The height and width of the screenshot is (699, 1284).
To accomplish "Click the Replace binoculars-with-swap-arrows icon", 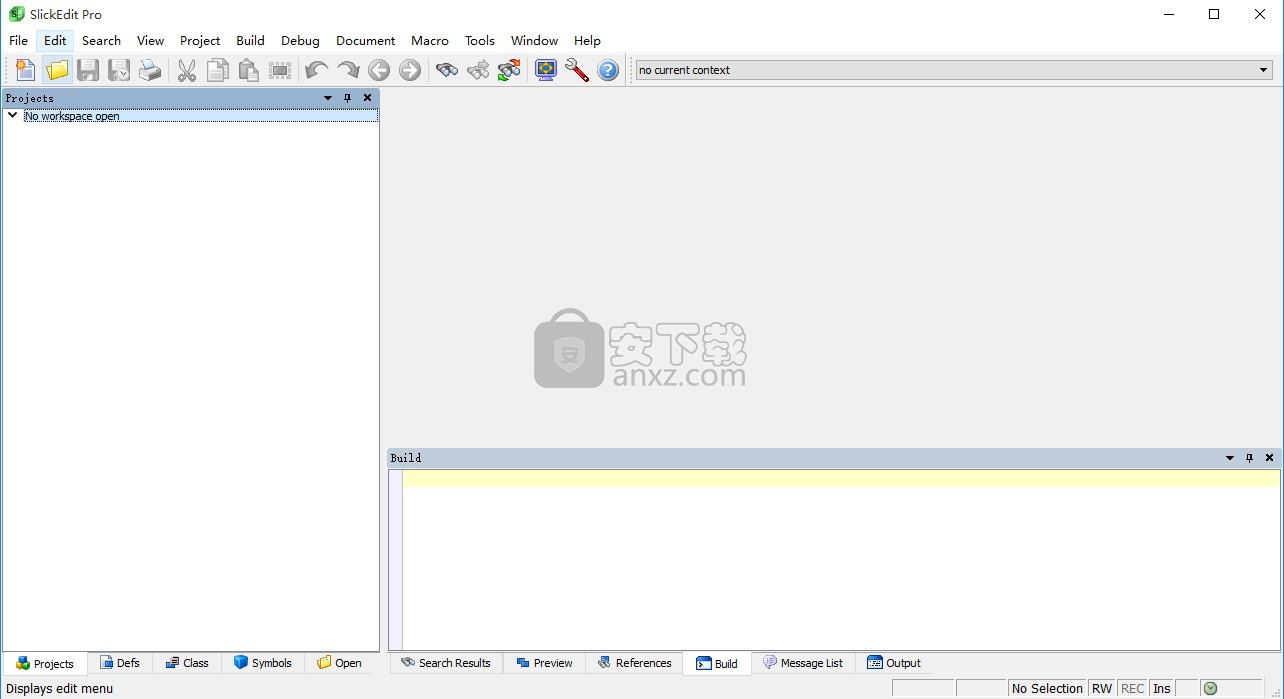I will coord(509,70).
